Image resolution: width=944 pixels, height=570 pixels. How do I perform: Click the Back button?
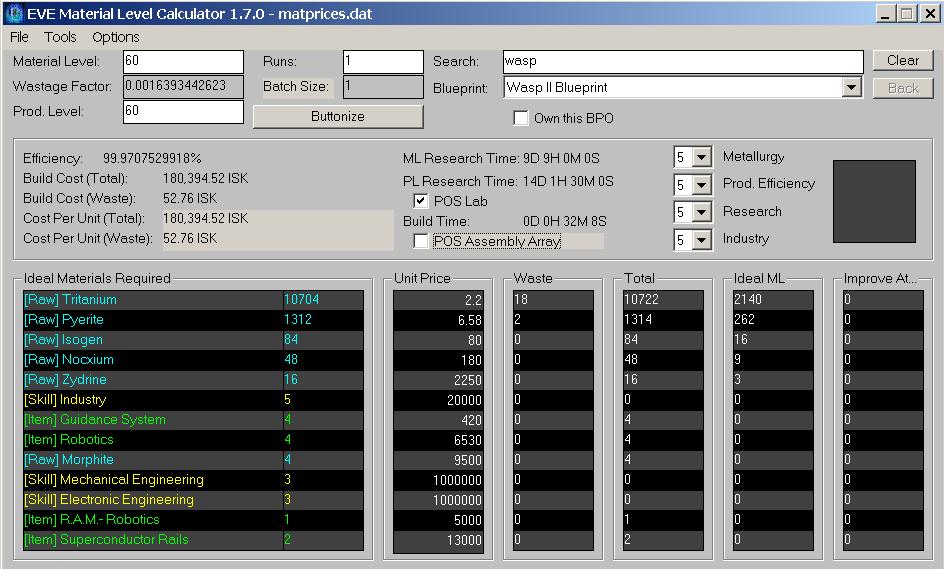coord(903,88)
